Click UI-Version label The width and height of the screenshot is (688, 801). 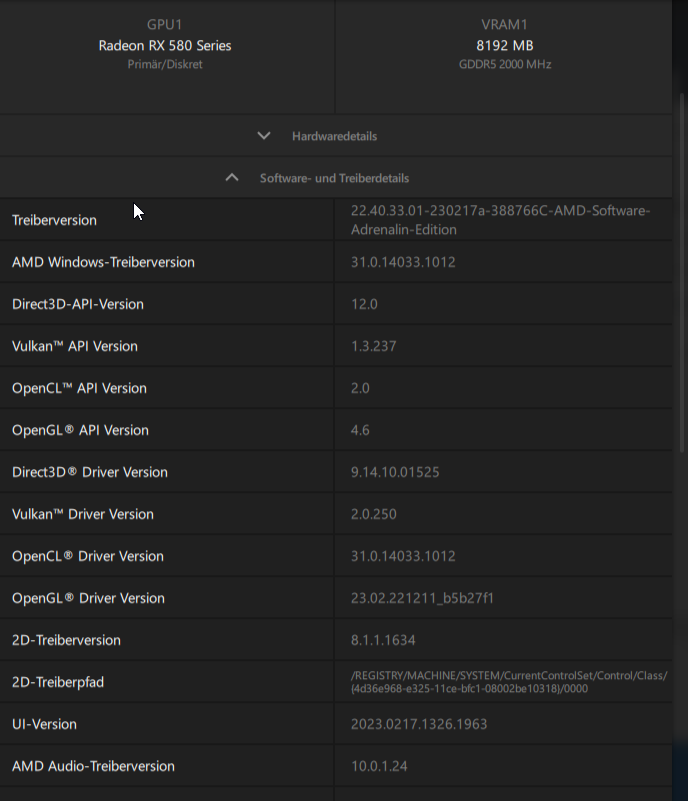[x=44, y=724]
